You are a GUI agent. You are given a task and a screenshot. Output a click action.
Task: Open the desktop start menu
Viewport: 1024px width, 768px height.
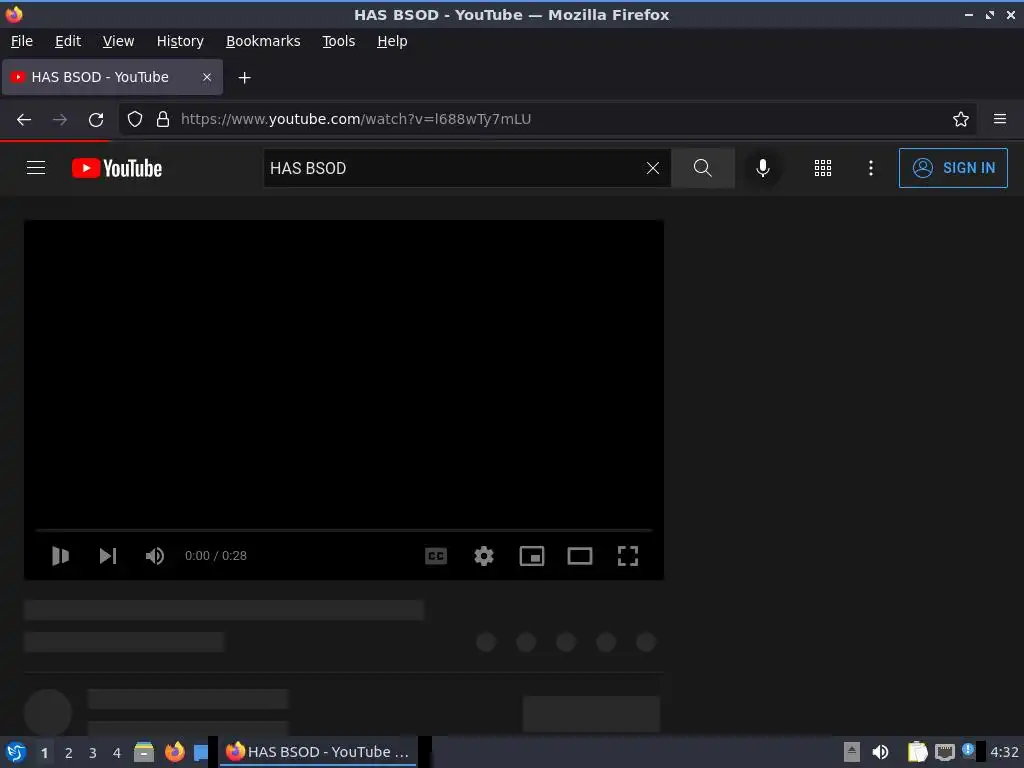(x=16, y=752)
